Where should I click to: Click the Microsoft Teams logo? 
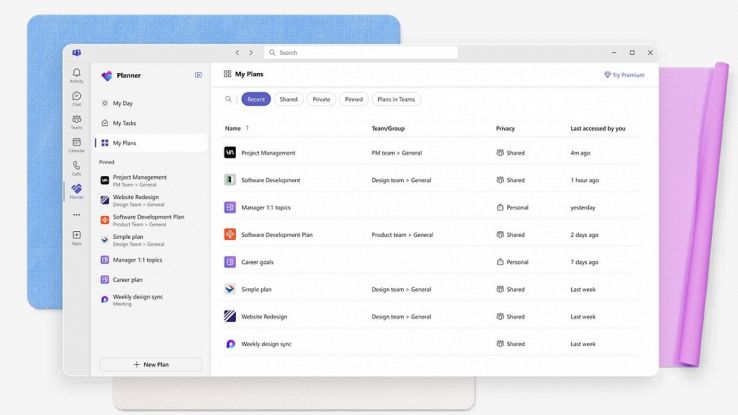point(77,53)
